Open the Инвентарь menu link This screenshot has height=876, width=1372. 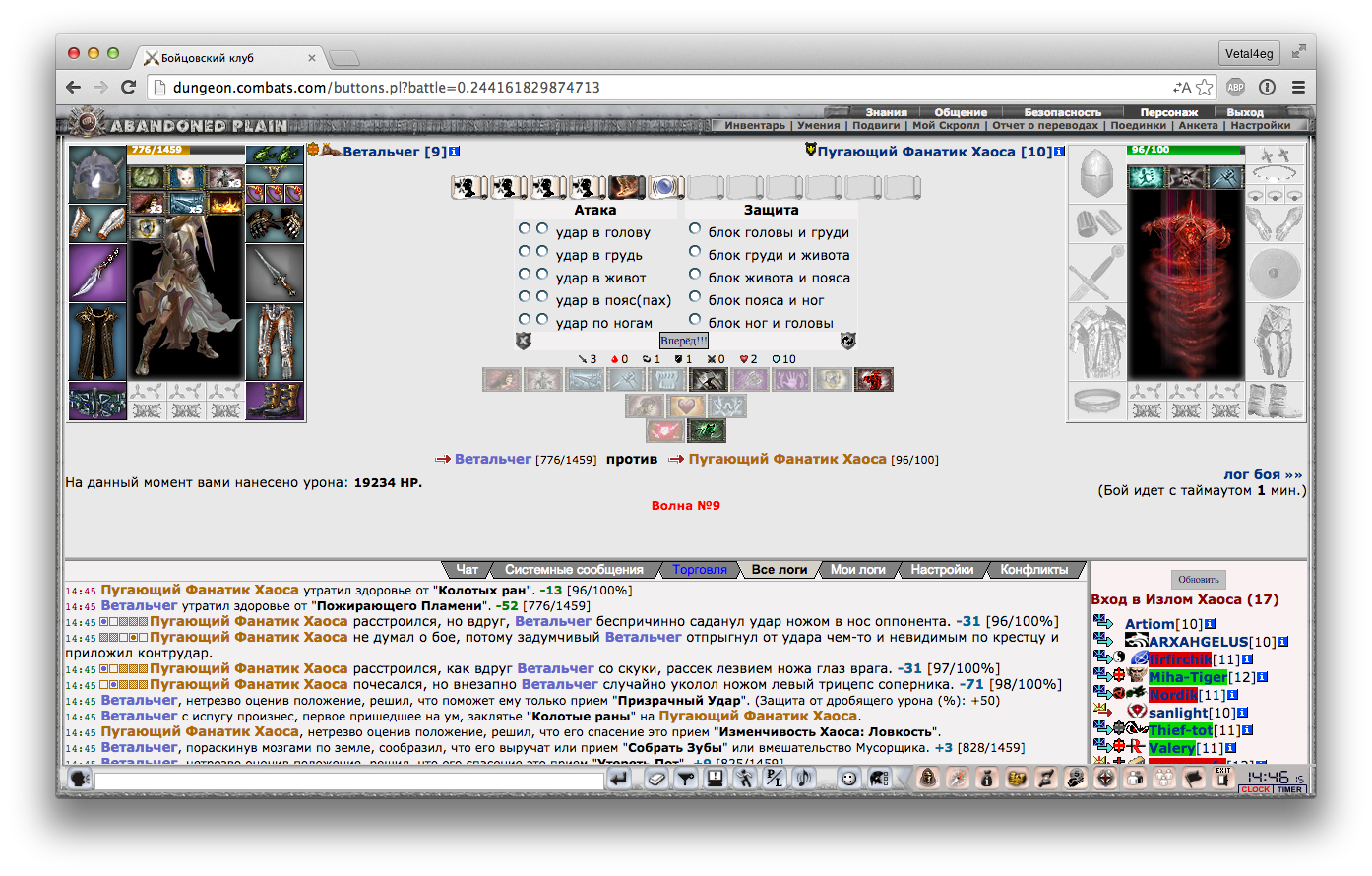tap(755, 125)
